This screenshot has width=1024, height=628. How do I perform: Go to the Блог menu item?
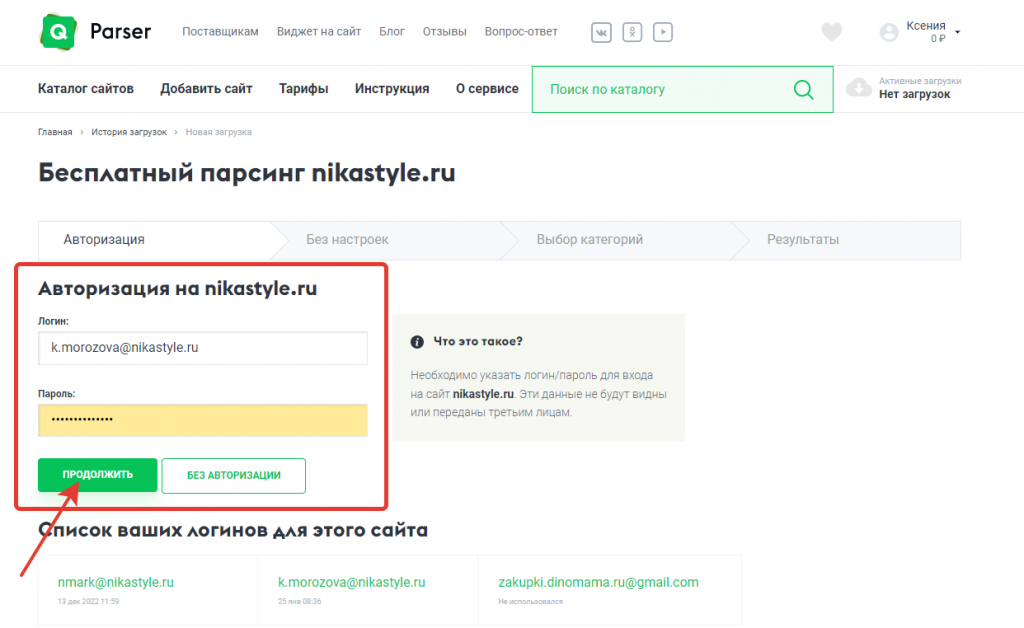(392, 31)
